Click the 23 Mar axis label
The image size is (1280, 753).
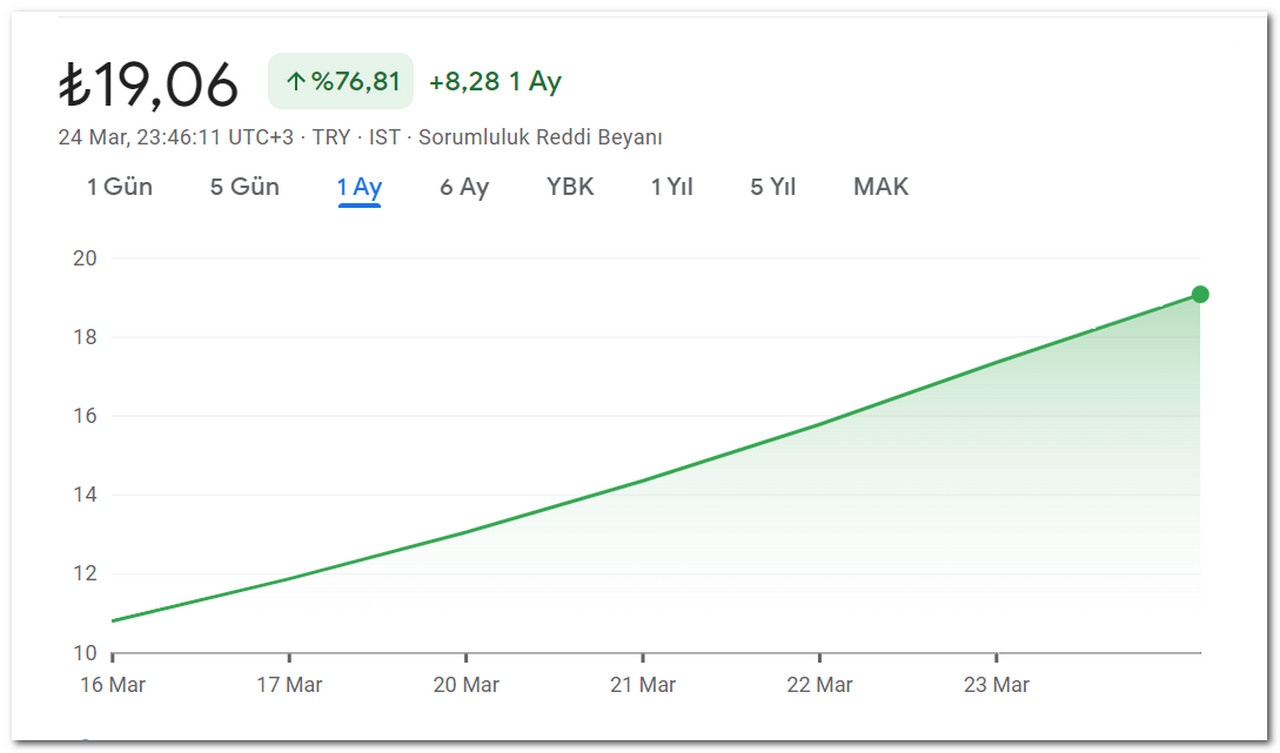996,685
